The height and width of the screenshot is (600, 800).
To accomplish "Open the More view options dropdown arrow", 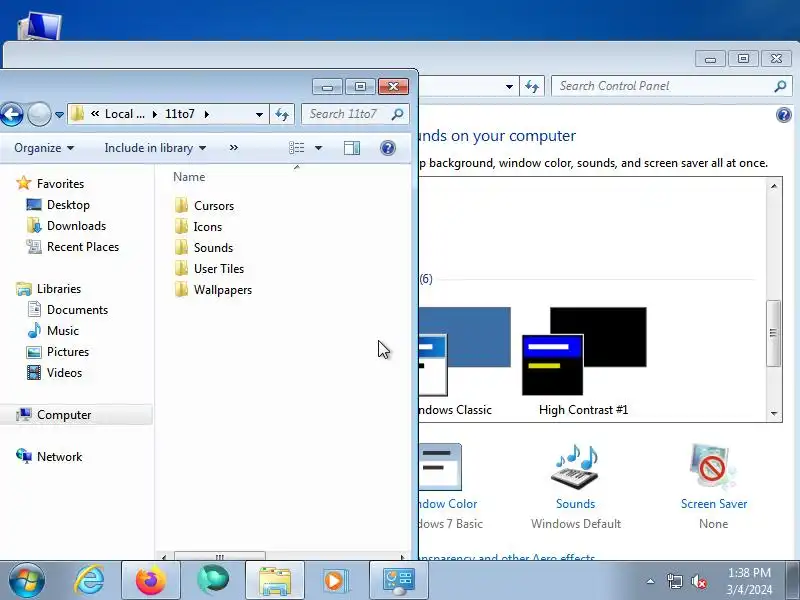I will pos(318,148).
